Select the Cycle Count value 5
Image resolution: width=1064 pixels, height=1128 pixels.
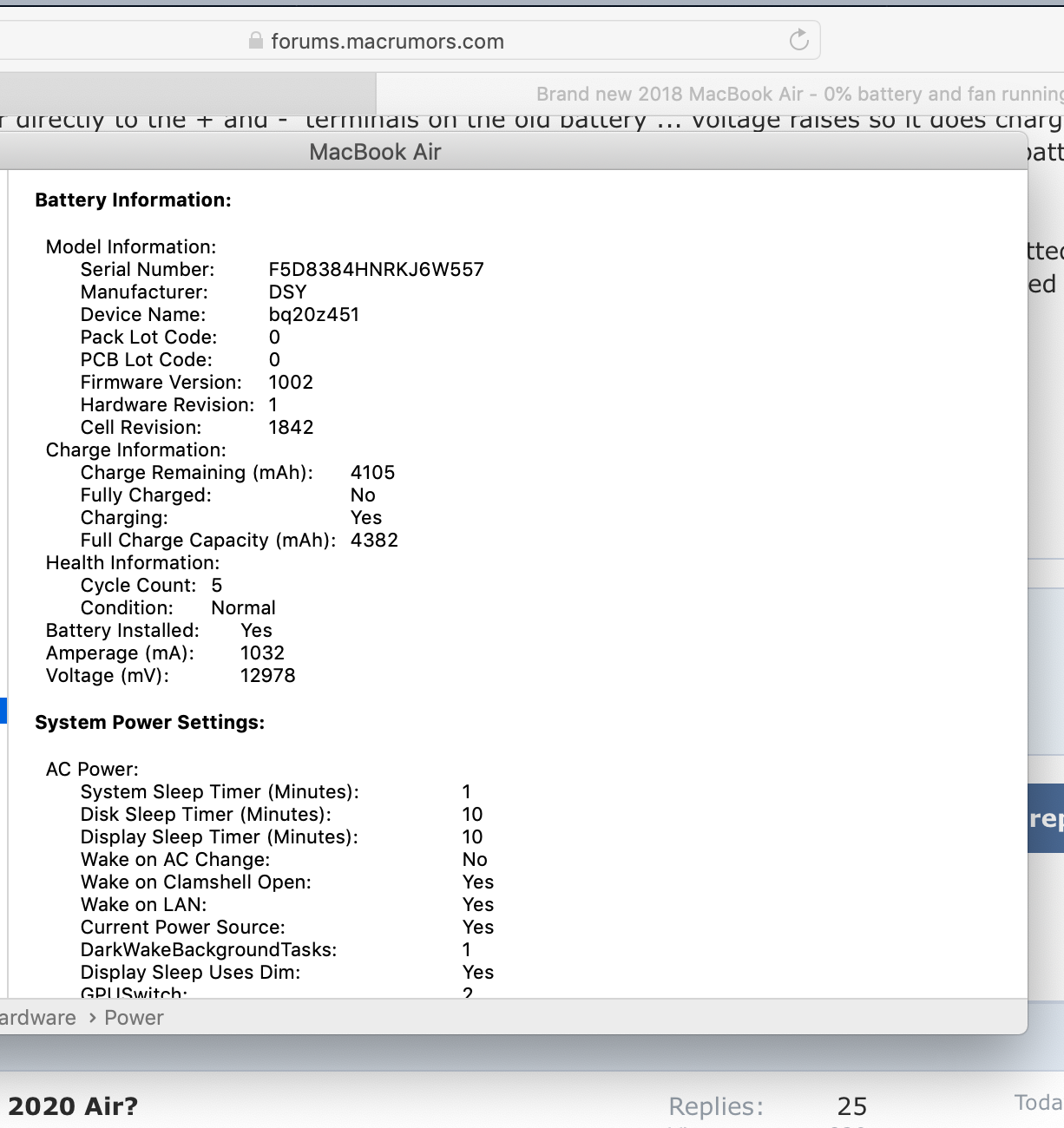[x=217, y=586]
